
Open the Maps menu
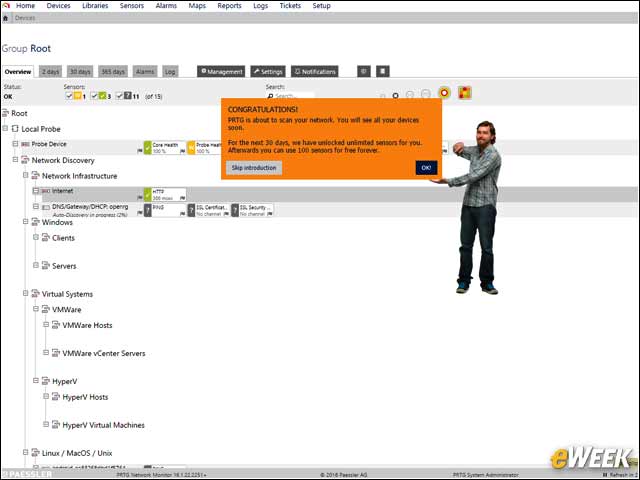(197, 6)
